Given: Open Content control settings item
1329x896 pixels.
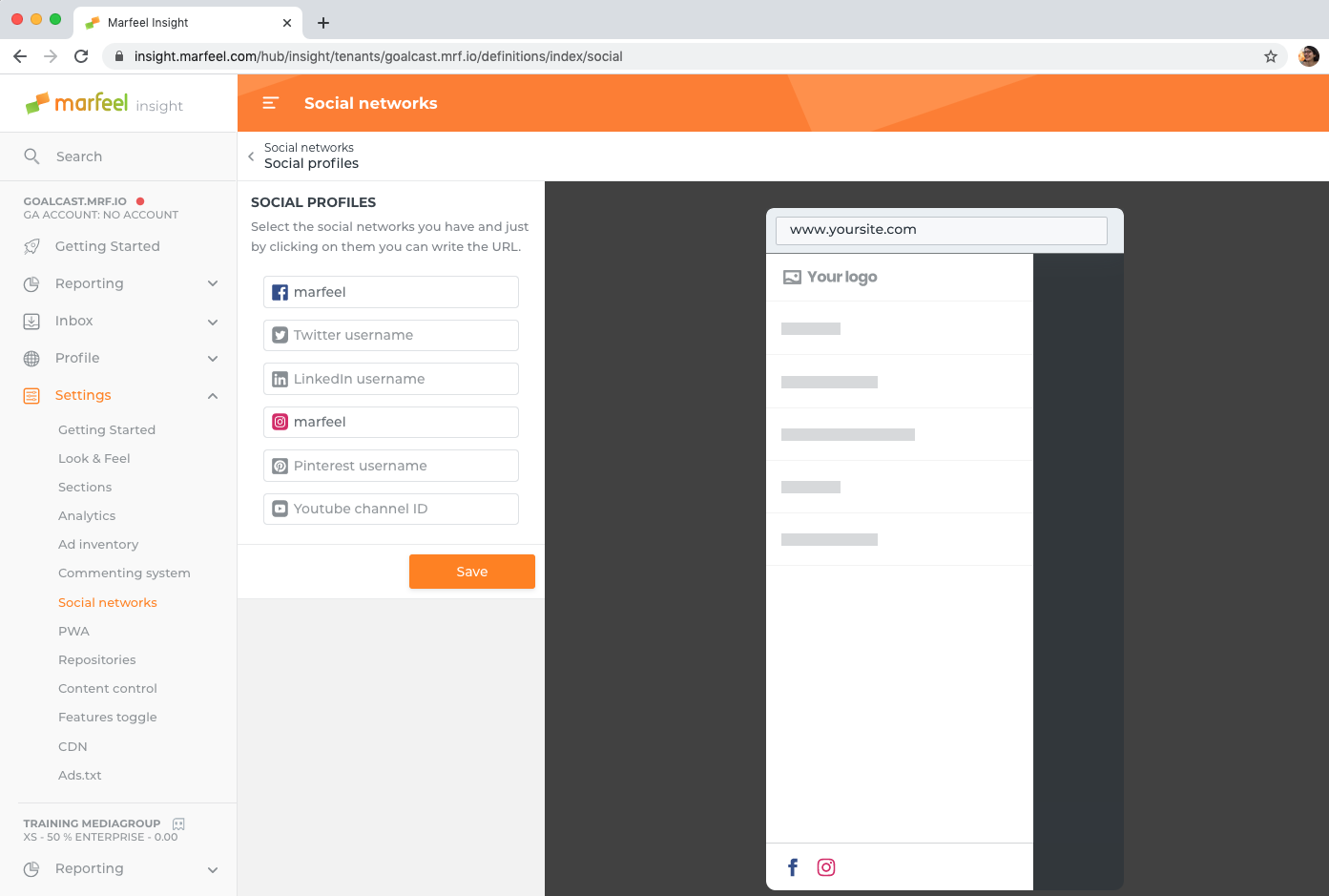Looking at the screenshot, I should pos(108,689).
